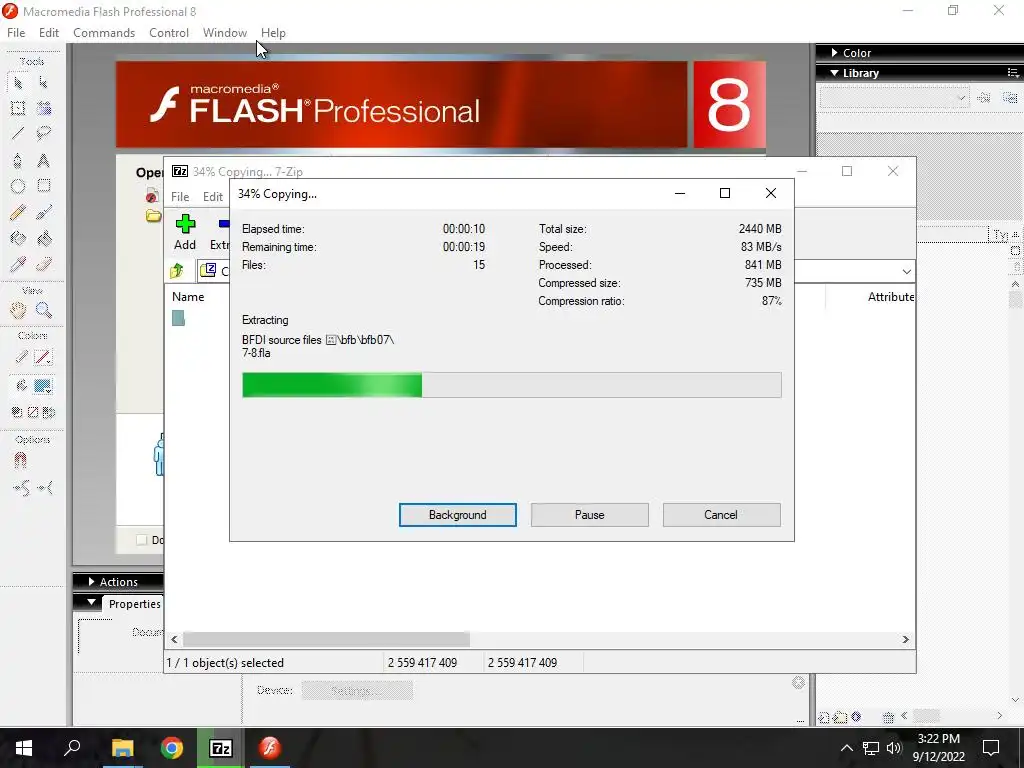This screenshot has width=1024, height=768.
Task: Click the 7-Zip Add button
Action: point(185,233)
